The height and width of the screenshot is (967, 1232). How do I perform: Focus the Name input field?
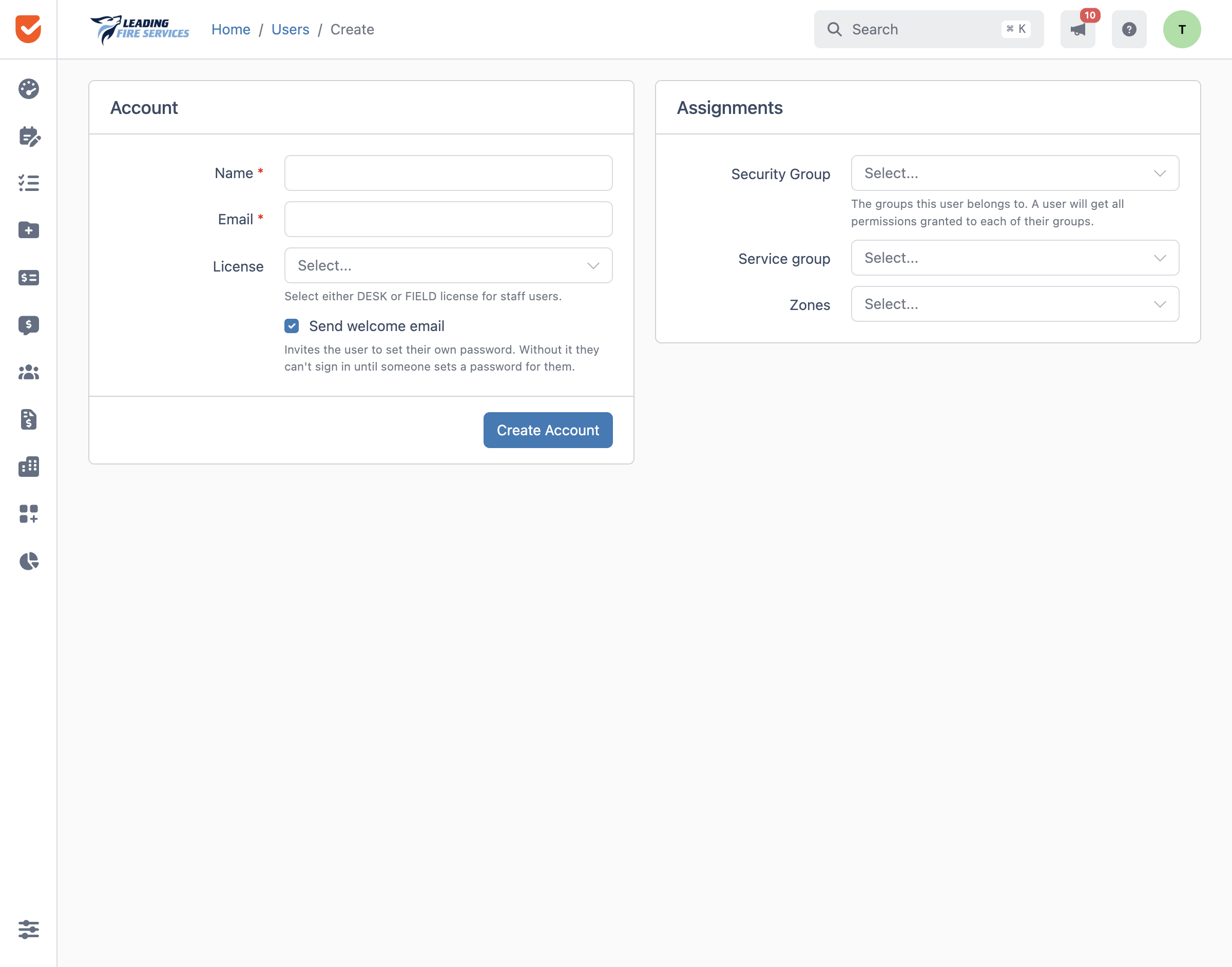pos(449,173)
